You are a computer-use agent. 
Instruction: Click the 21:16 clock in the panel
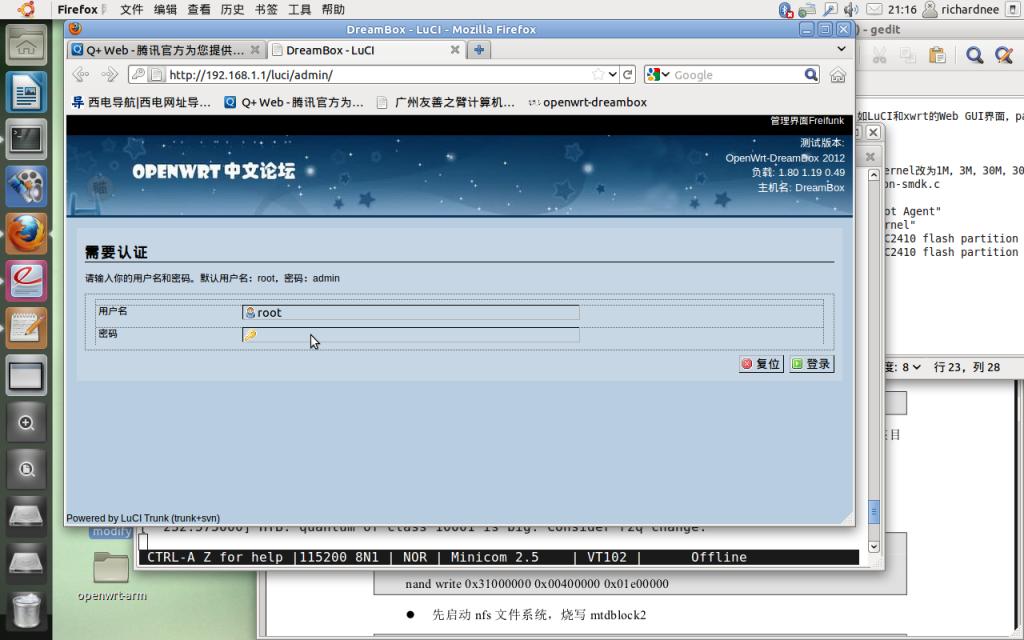(x=902, y=9)
